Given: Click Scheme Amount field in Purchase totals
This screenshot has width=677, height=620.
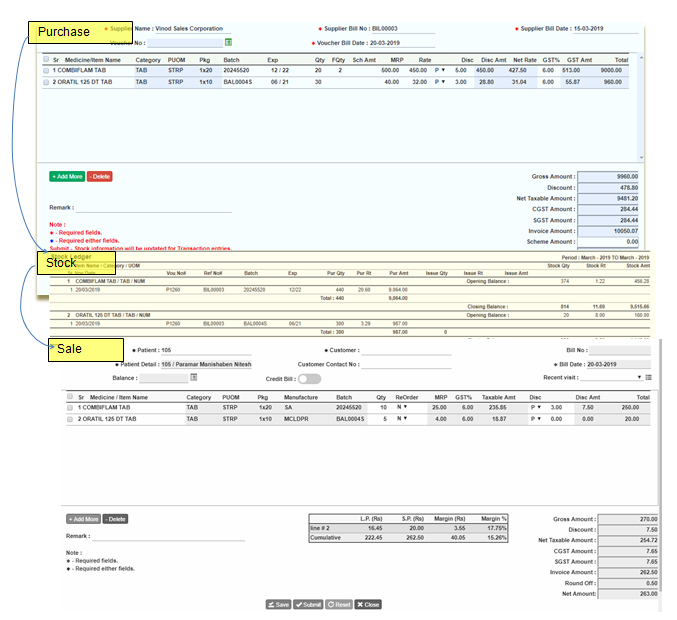Looking at the screenshot, I should pos(608,242).
